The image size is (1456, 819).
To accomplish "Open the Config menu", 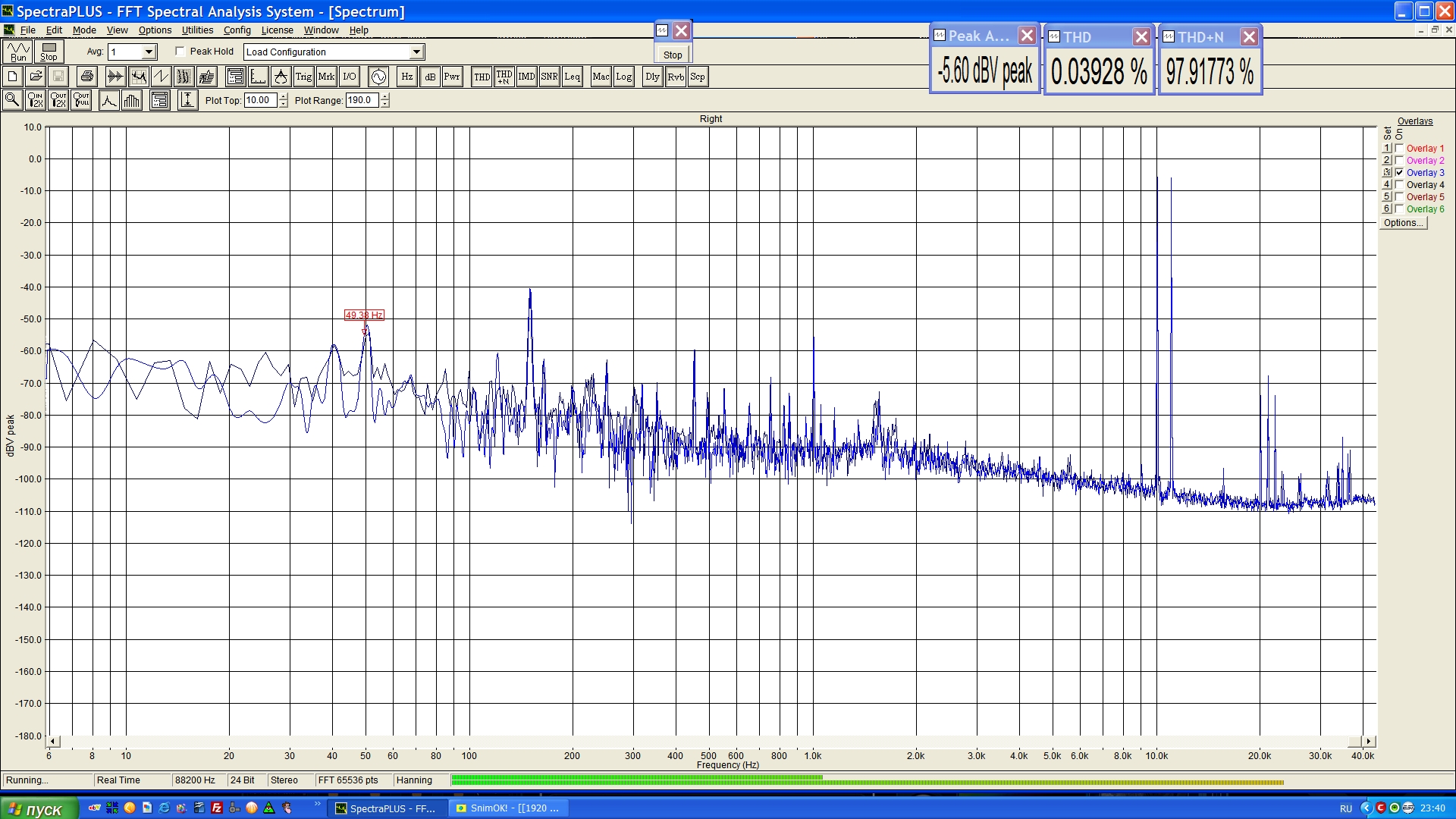I will (x=237, y=30).
